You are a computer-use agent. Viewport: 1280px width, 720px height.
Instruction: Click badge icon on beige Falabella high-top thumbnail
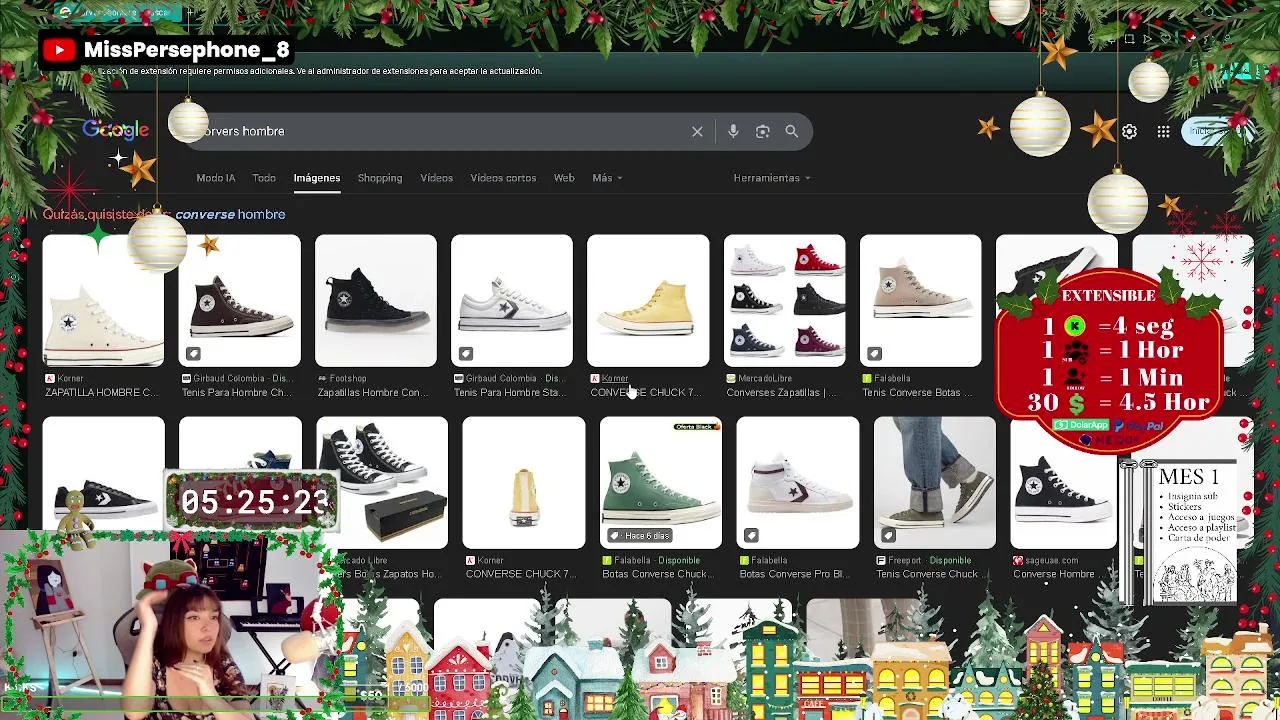click(874, 353)
